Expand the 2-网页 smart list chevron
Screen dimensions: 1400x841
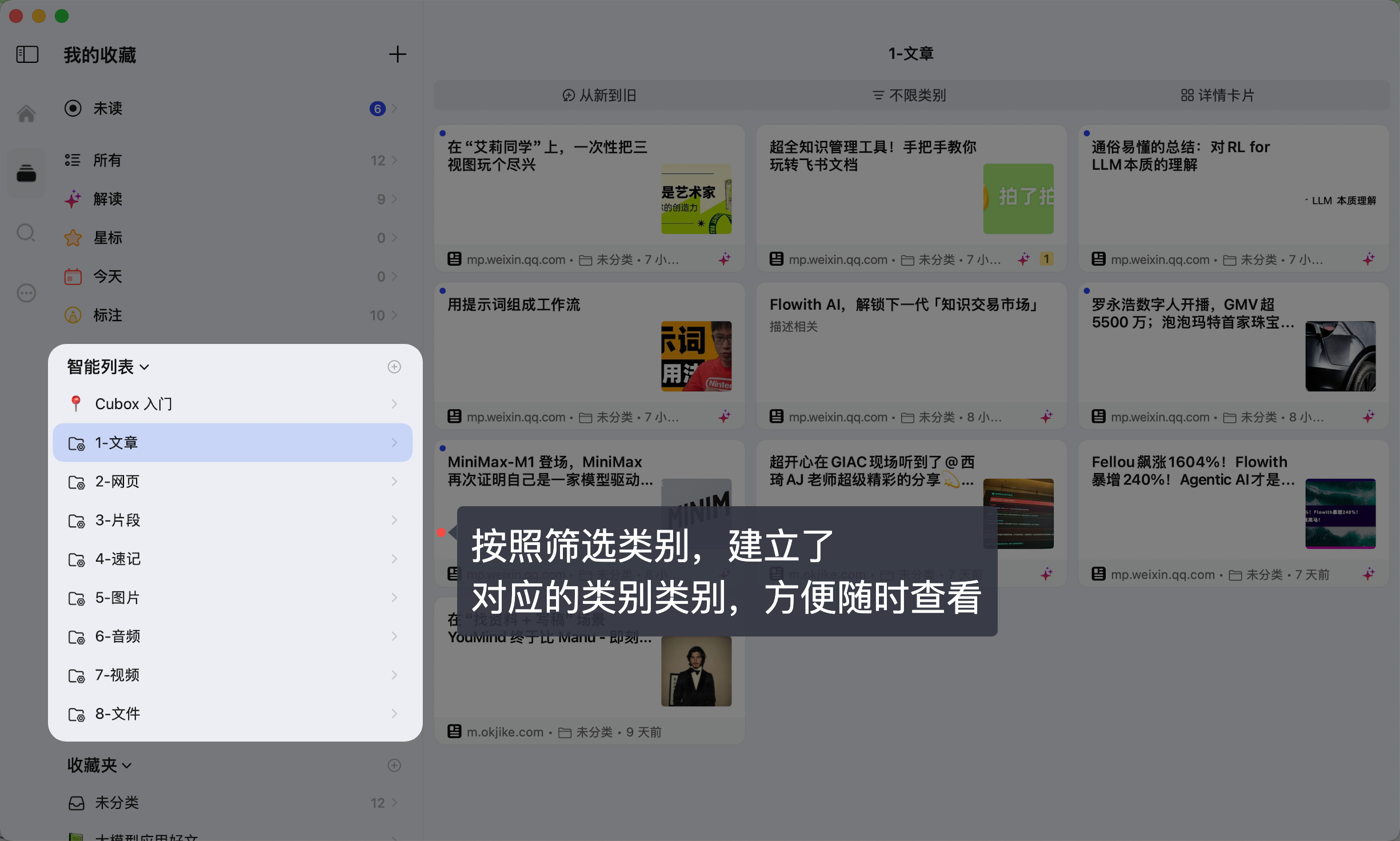[x=394, y=481]
